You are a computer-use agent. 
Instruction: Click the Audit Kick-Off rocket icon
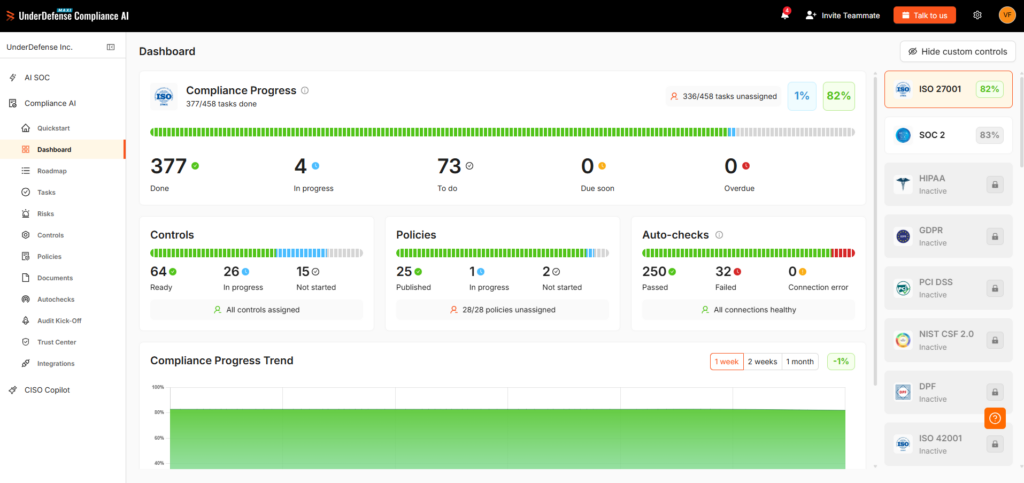pyautogui.click(x=25, y=320)
